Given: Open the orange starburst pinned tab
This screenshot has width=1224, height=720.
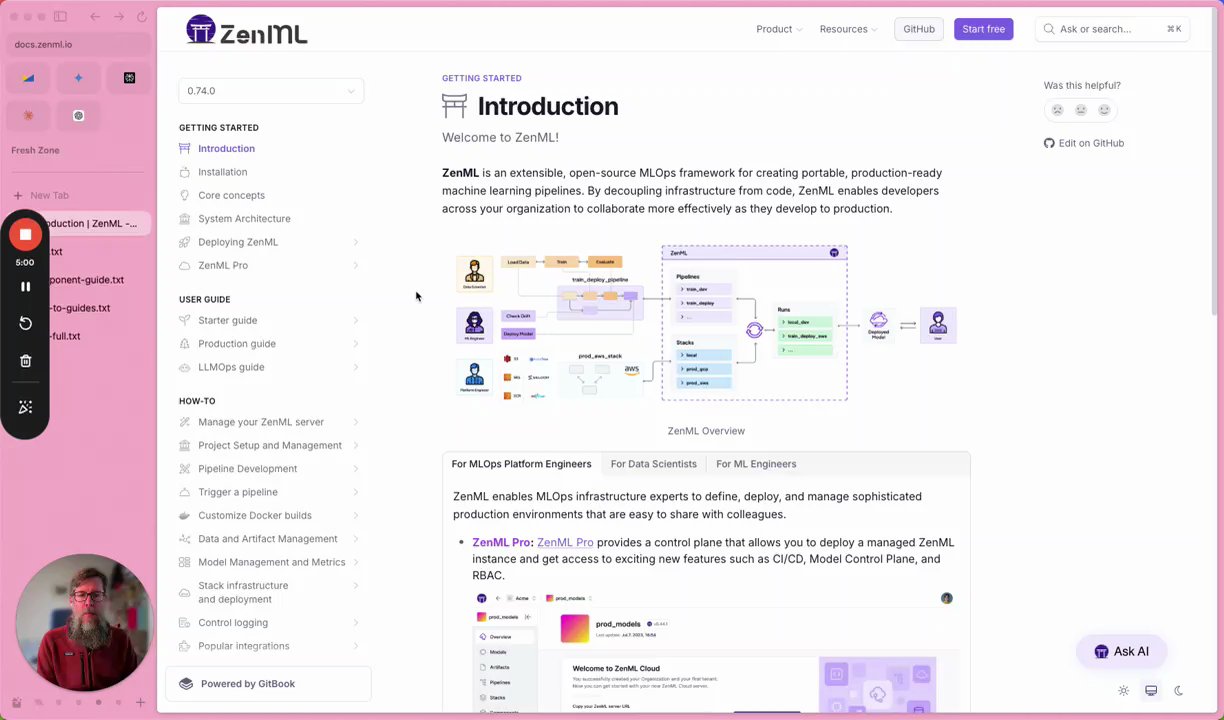Looking at the screenshot, I should tap(28, 115).
